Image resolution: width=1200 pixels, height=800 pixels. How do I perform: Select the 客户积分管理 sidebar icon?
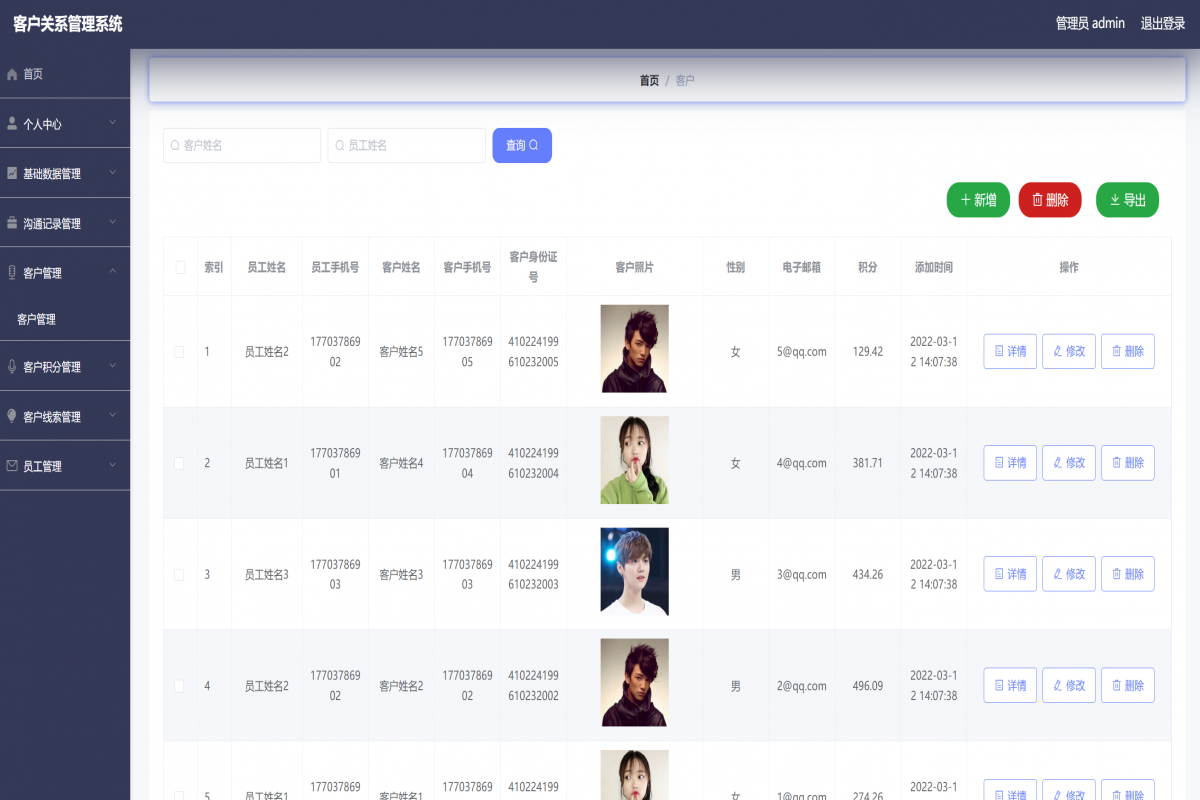pyautogui.click(x=11, y=365)
